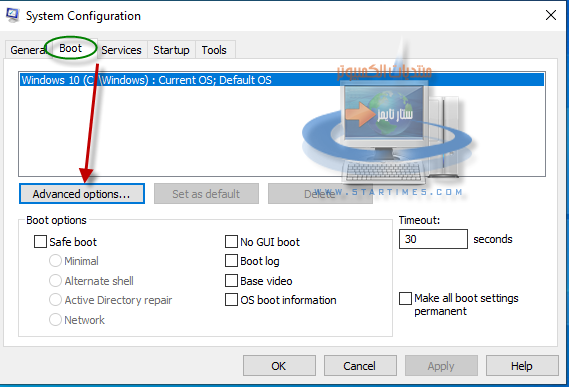Switch to the General tab
Image resolution: width=569 pixels, height=387 pixels.
[29, 50]
